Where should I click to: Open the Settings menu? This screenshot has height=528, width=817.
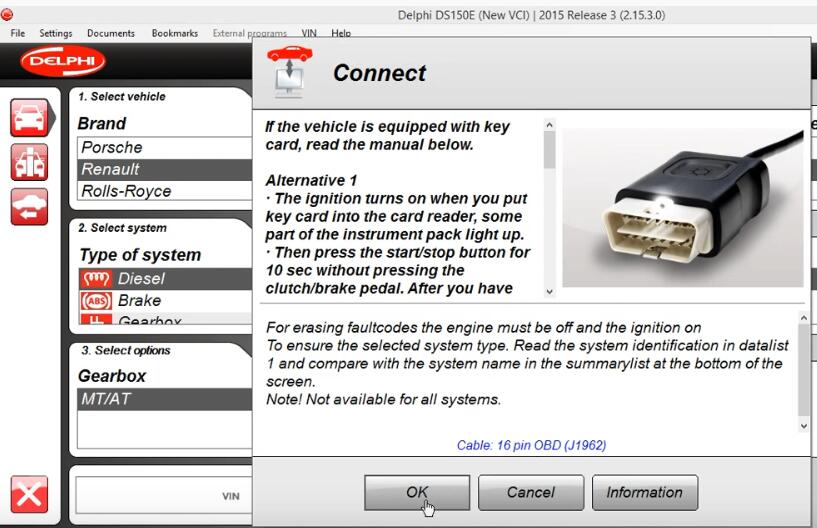coord(56,33)
